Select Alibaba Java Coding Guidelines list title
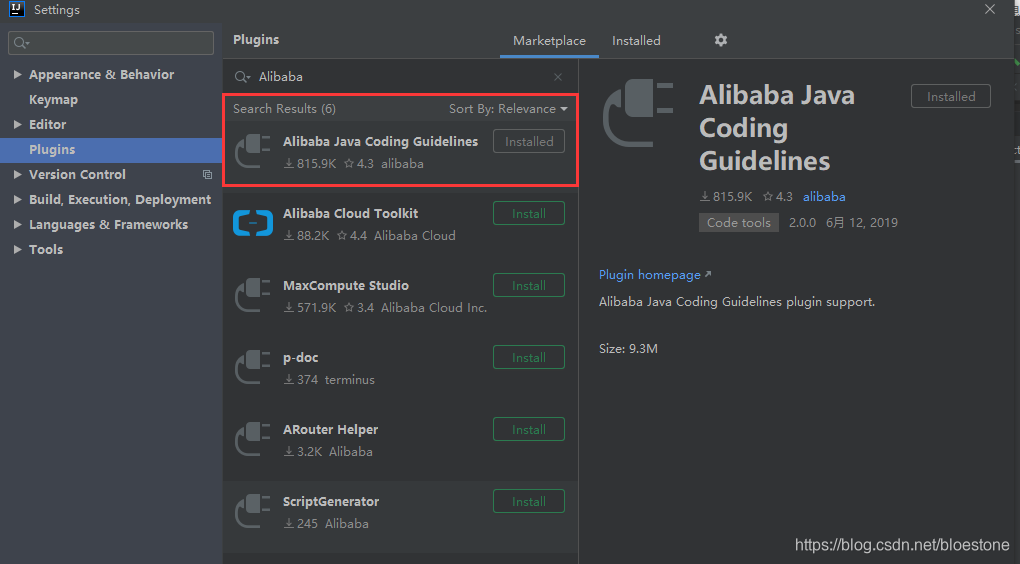Image resolution: width=1020 pixels, height=564 pixels. click(381, 141)
